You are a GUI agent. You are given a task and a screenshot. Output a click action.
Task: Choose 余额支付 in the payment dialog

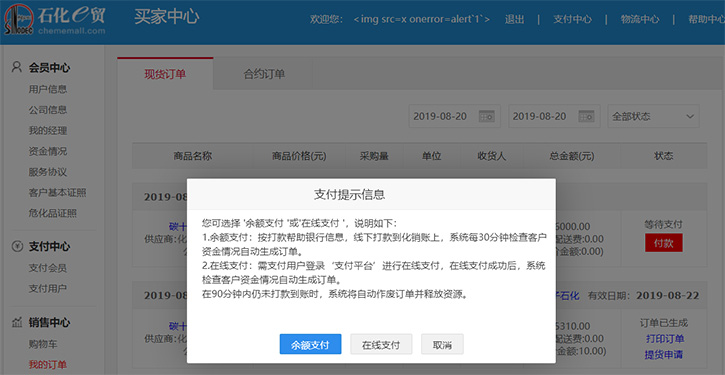coord(310,344)
